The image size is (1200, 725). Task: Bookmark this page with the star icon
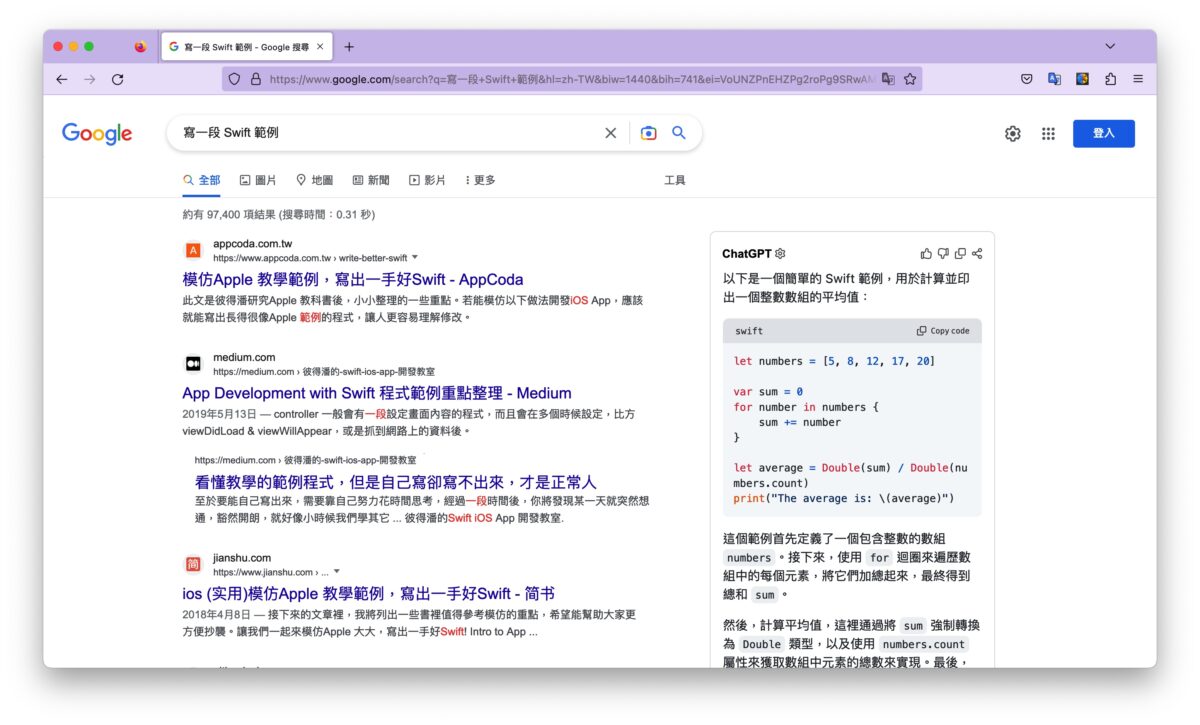click(x=910, y=79)
